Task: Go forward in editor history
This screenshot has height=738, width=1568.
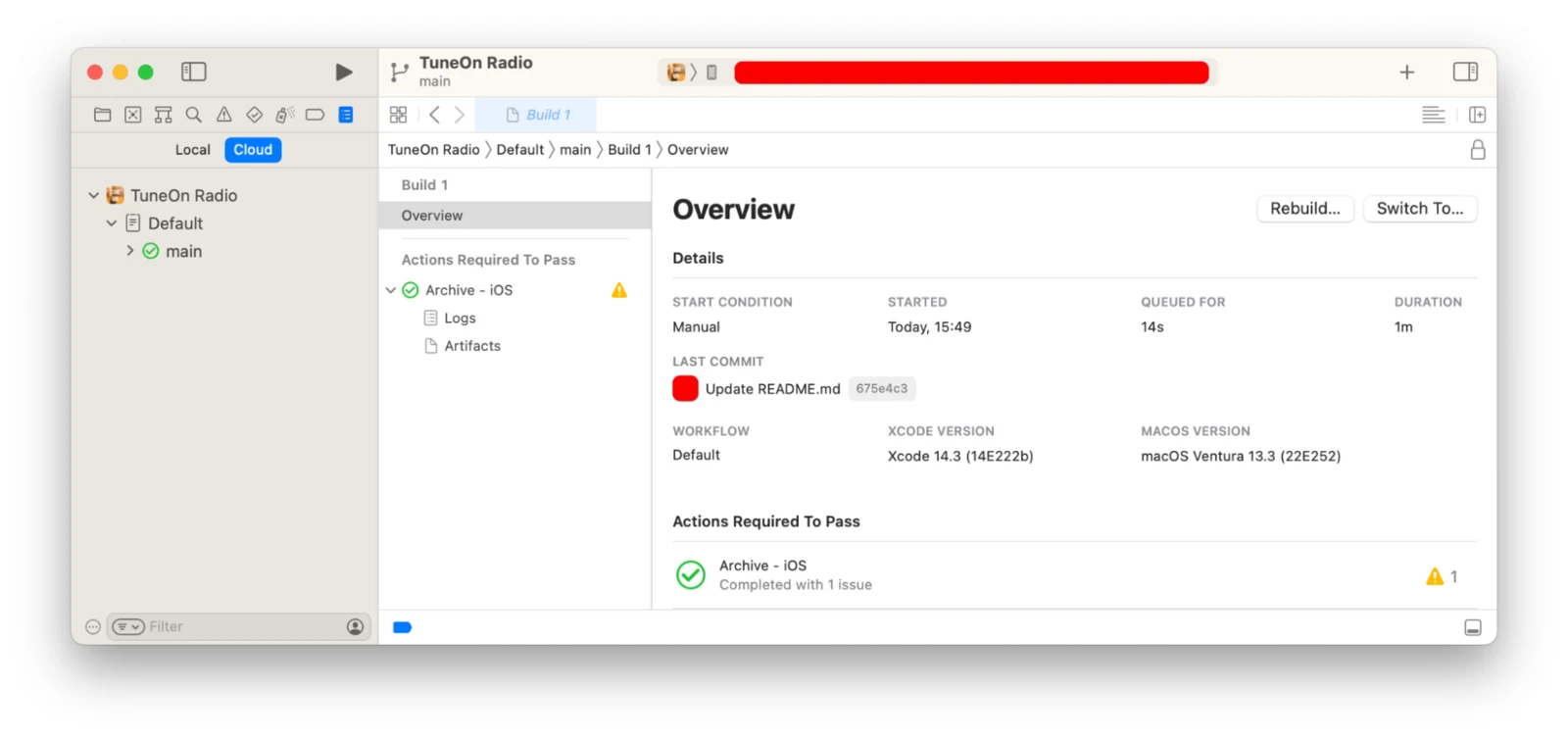Action: pyautogui.click(x=460, y=115)
